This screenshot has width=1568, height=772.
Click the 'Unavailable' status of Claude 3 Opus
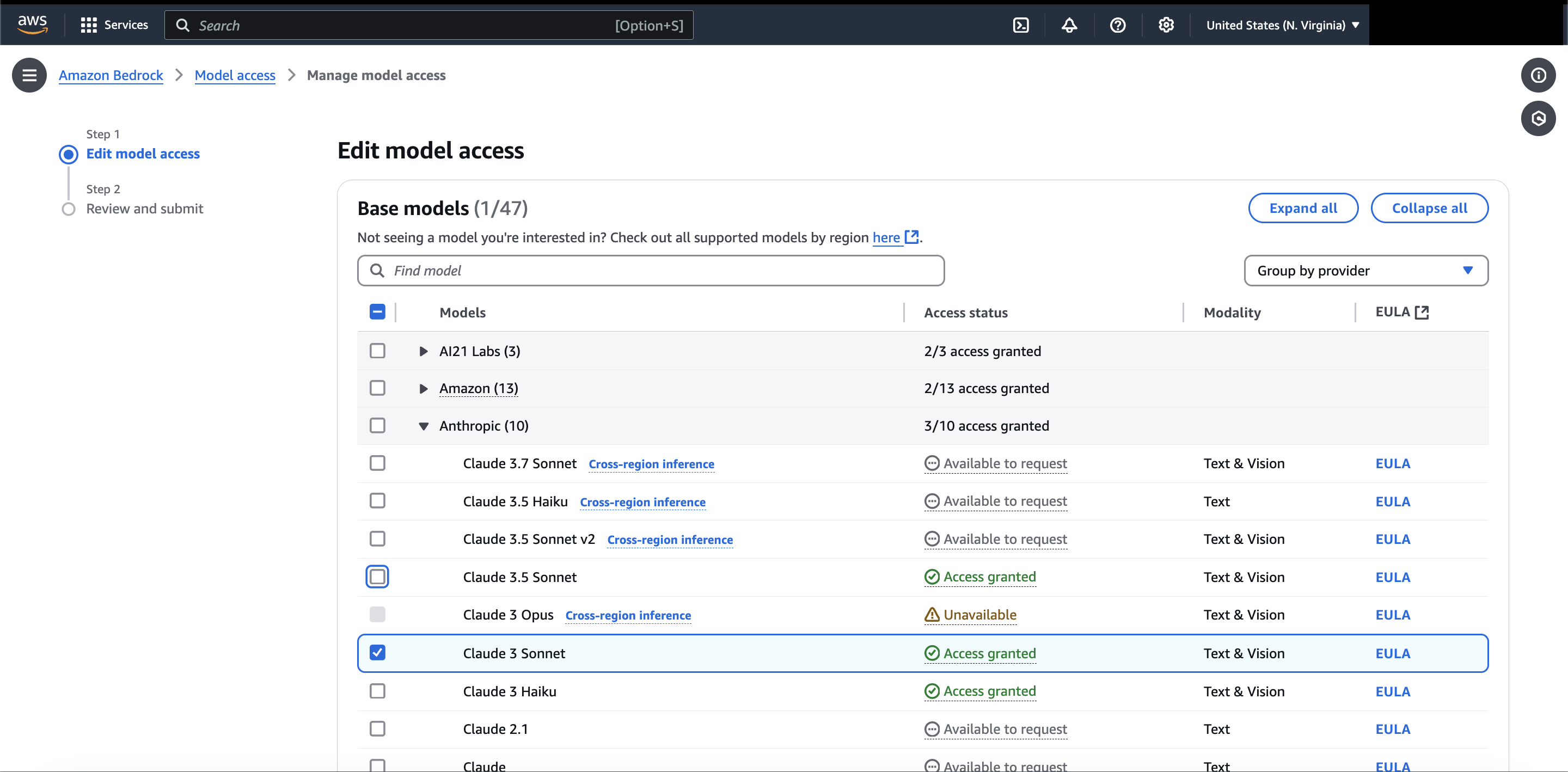(980, 615)
